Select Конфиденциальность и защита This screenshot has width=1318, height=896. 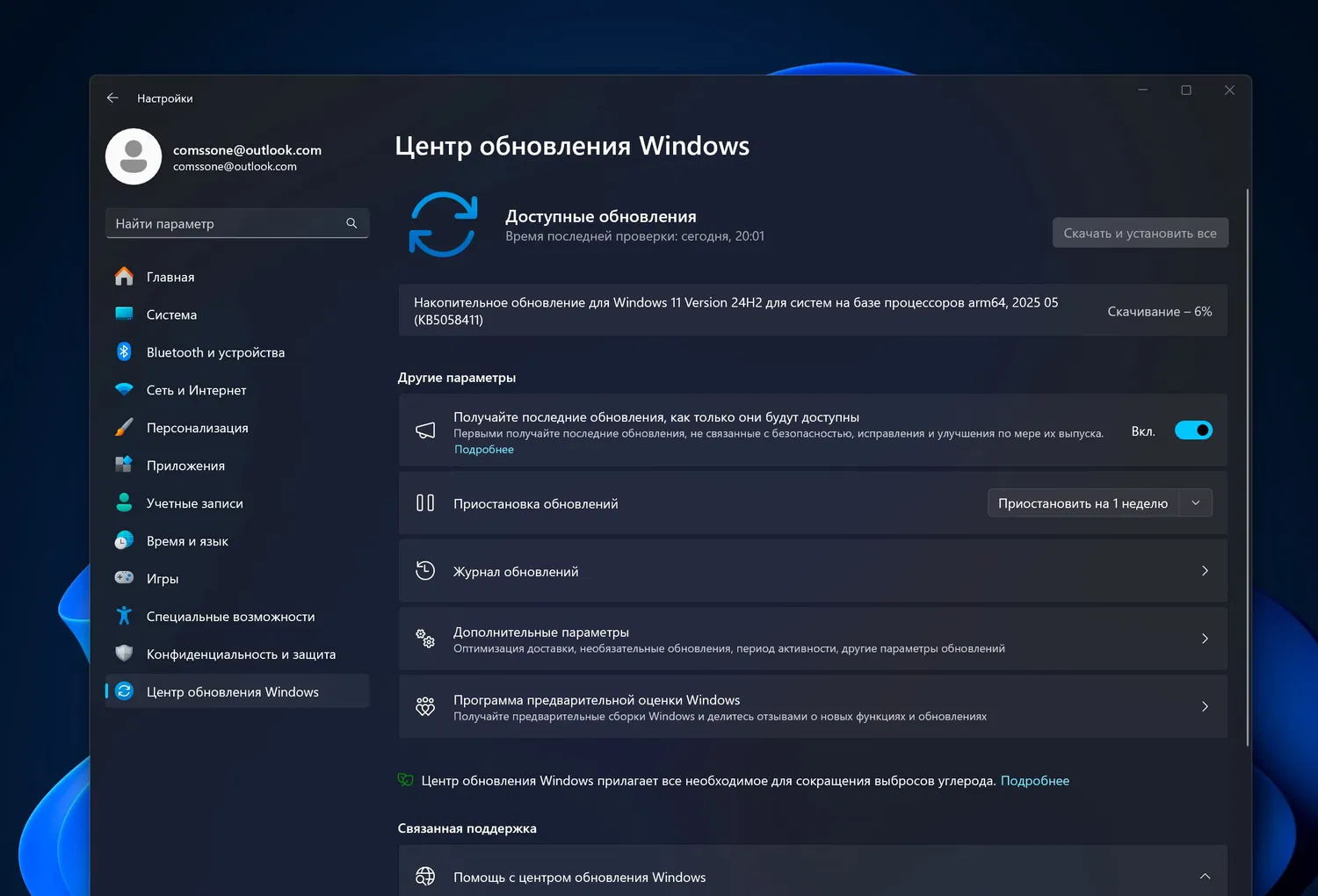click(237, 654)
